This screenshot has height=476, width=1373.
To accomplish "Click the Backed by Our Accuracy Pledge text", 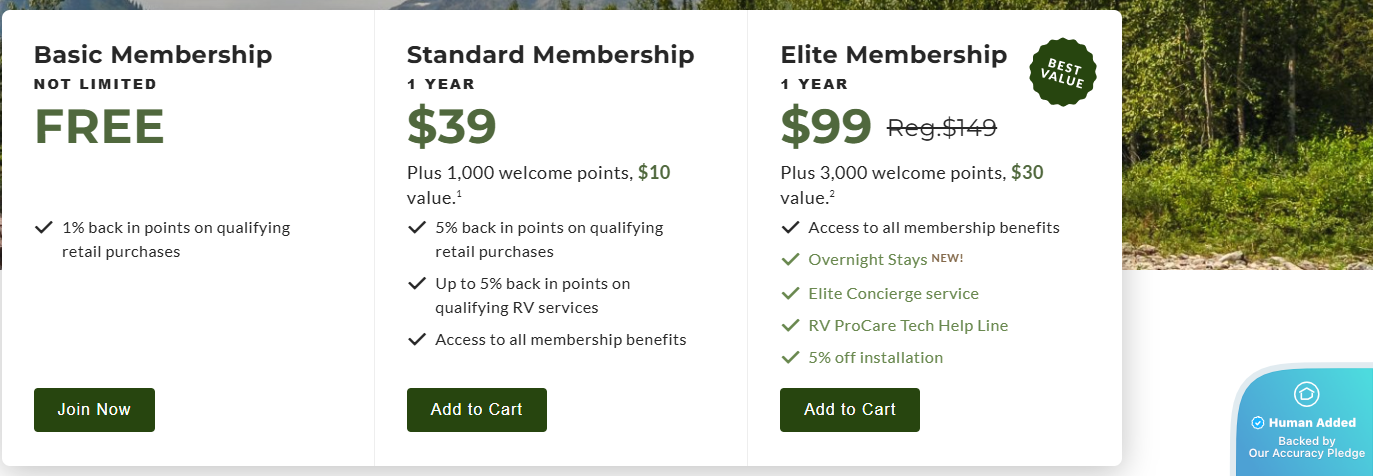I will tap(1306, 447).
